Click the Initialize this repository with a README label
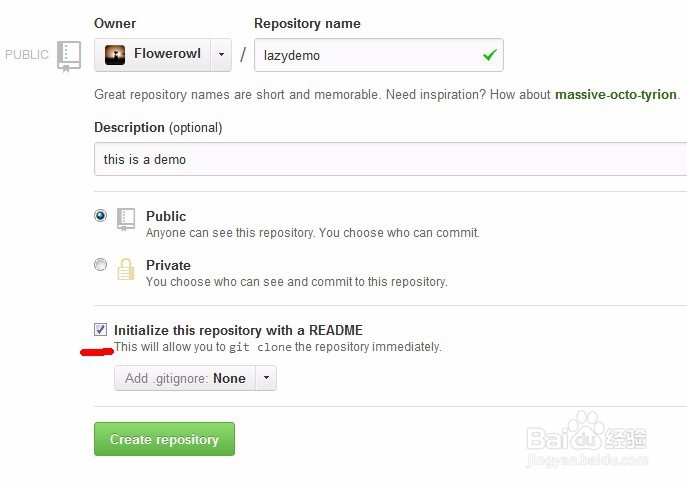 click(x=238, y=330)
